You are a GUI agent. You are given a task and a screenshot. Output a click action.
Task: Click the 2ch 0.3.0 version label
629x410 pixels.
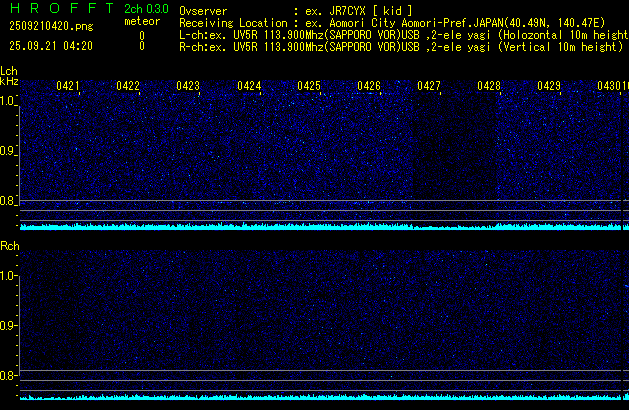[146, 9]
